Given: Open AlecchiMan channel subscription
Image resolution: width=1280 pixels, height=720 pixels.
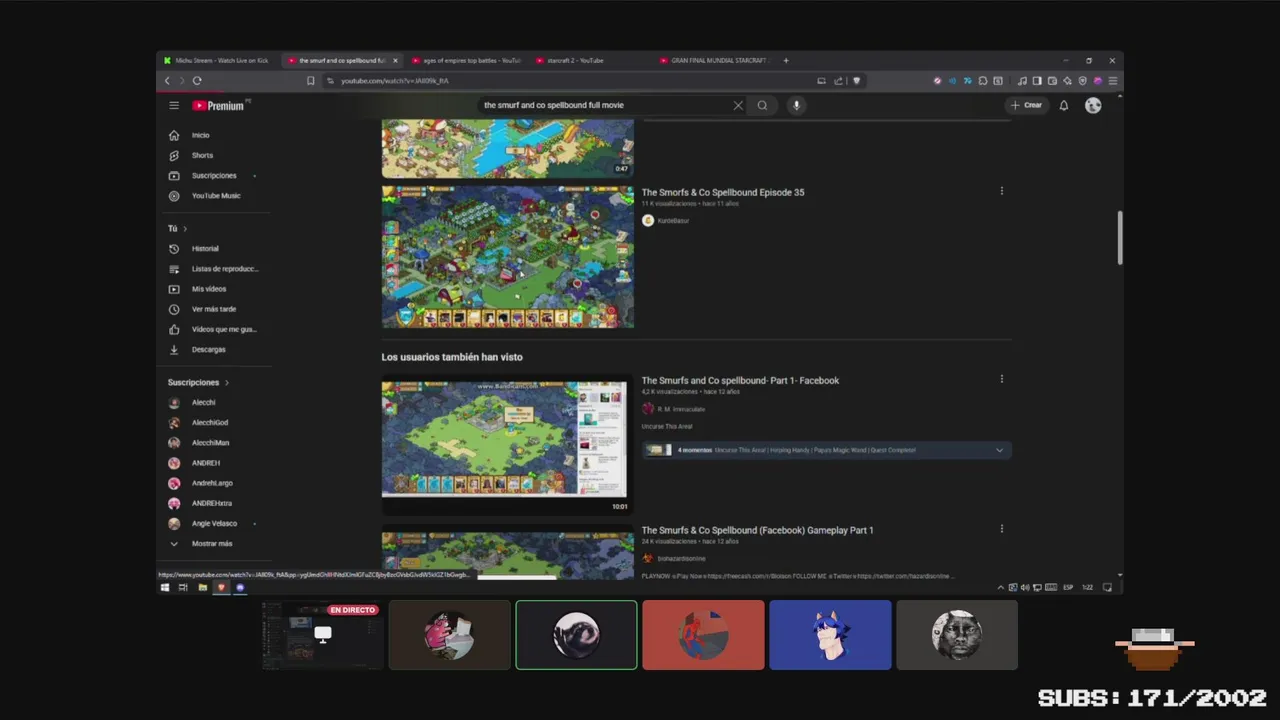Looking at the screenshot, I should click(212, 442).
